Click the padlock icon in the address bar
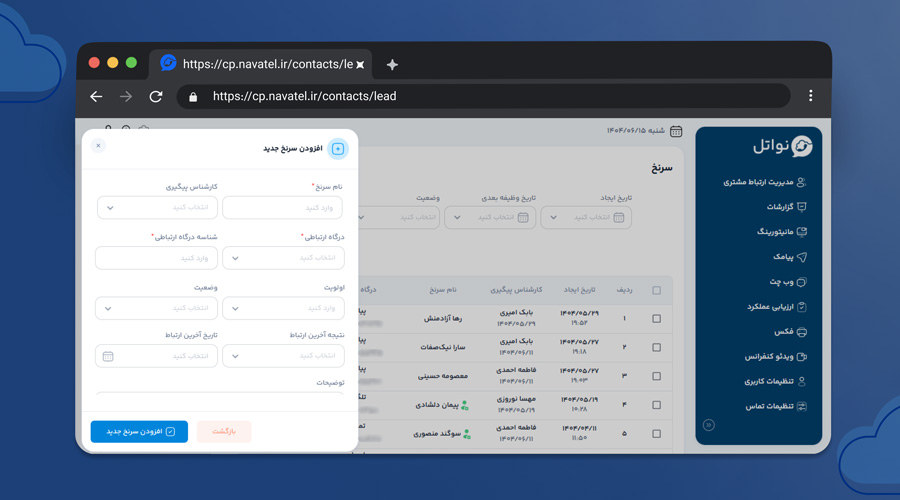 pos(193,97)
